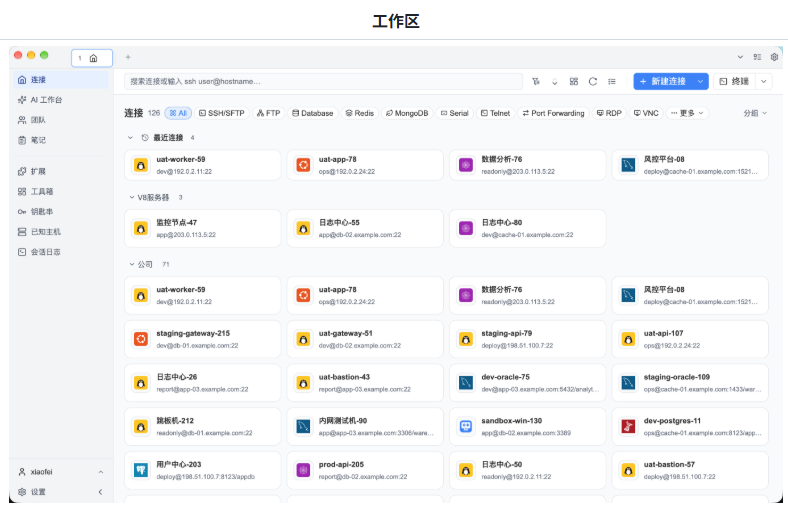Click the panel layout icon top right
The width and height of the screenshot is (788, 511).
pos(757,57)
